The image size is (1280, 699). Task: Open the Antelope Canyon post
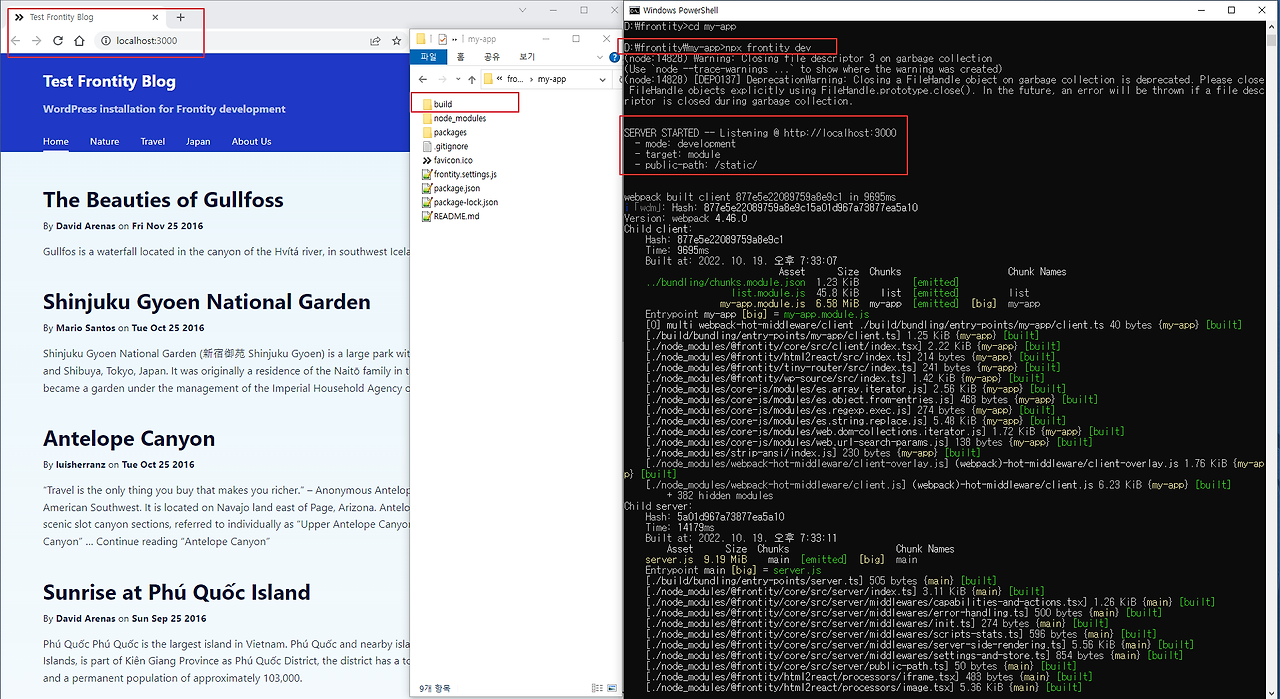(129, 439)
